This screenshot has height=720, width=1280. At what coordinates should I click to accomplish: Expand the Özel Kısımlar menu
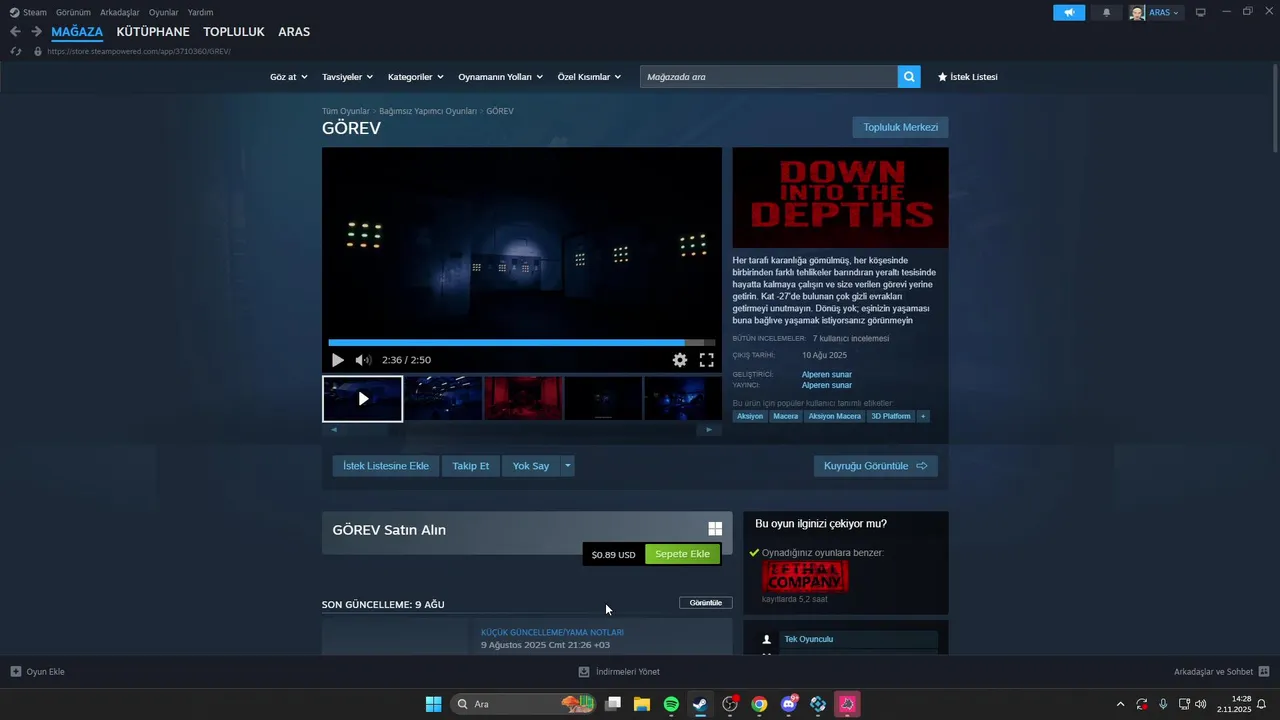[589, 77]
